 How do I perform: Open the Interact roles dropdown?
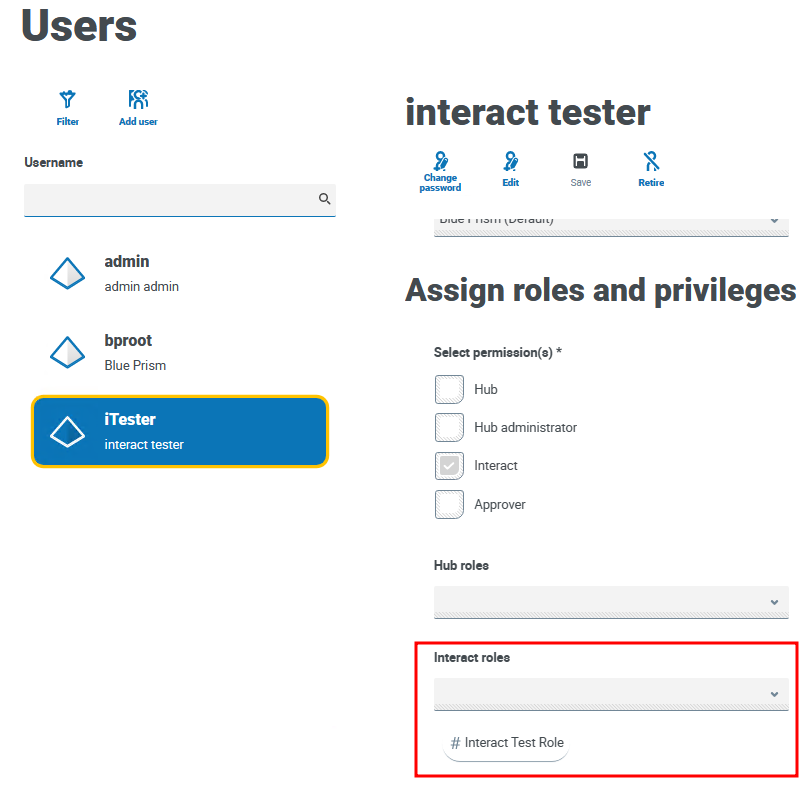(x=611, y=694)
